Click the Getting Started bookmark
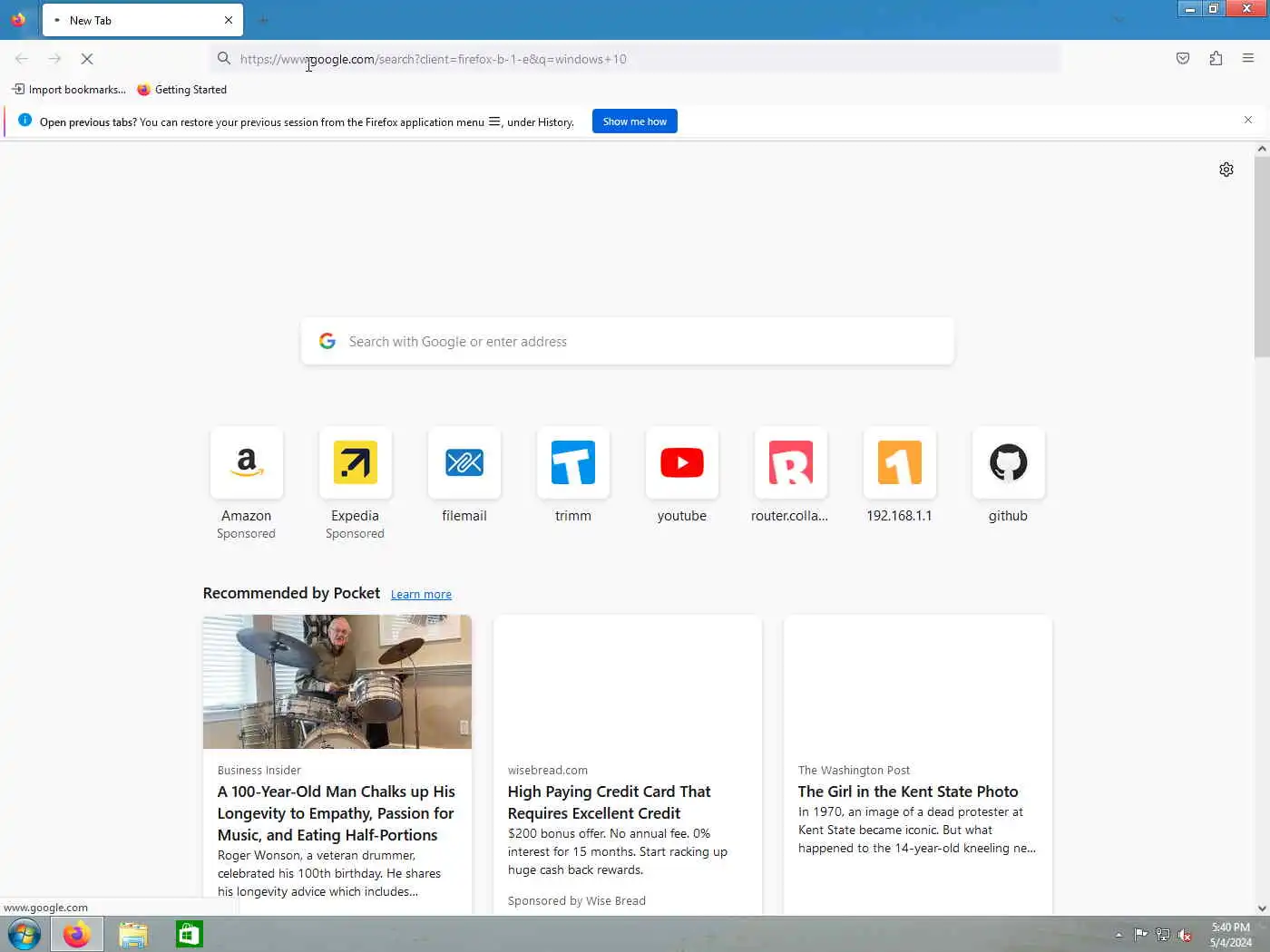 click(x=181, y=90)
